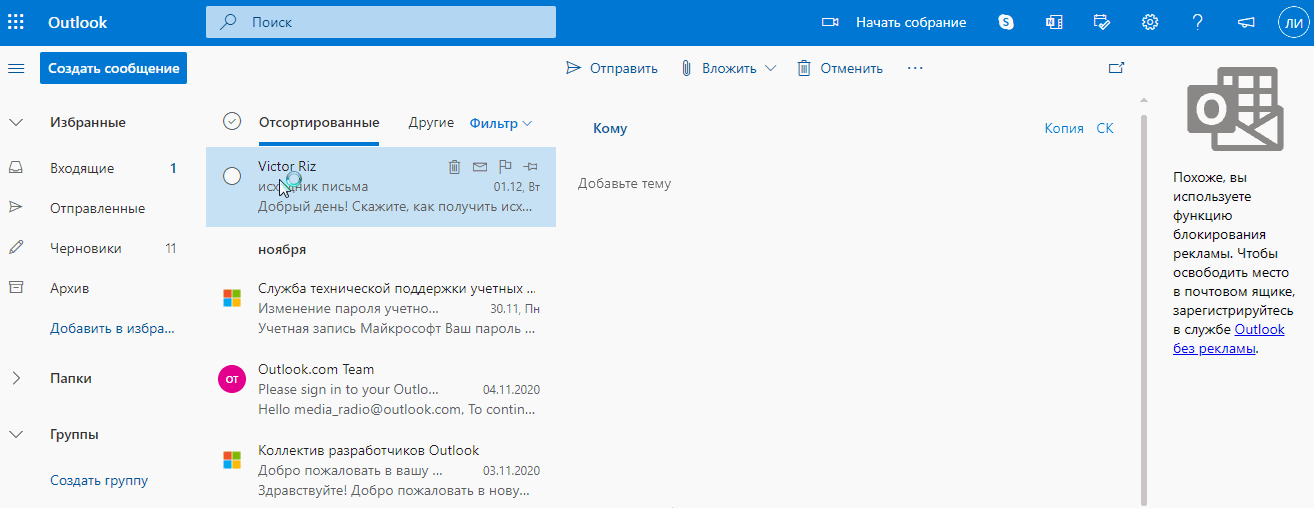Open Skype from header
This screenshot has height=508, width=1314.
(1006, 22)
